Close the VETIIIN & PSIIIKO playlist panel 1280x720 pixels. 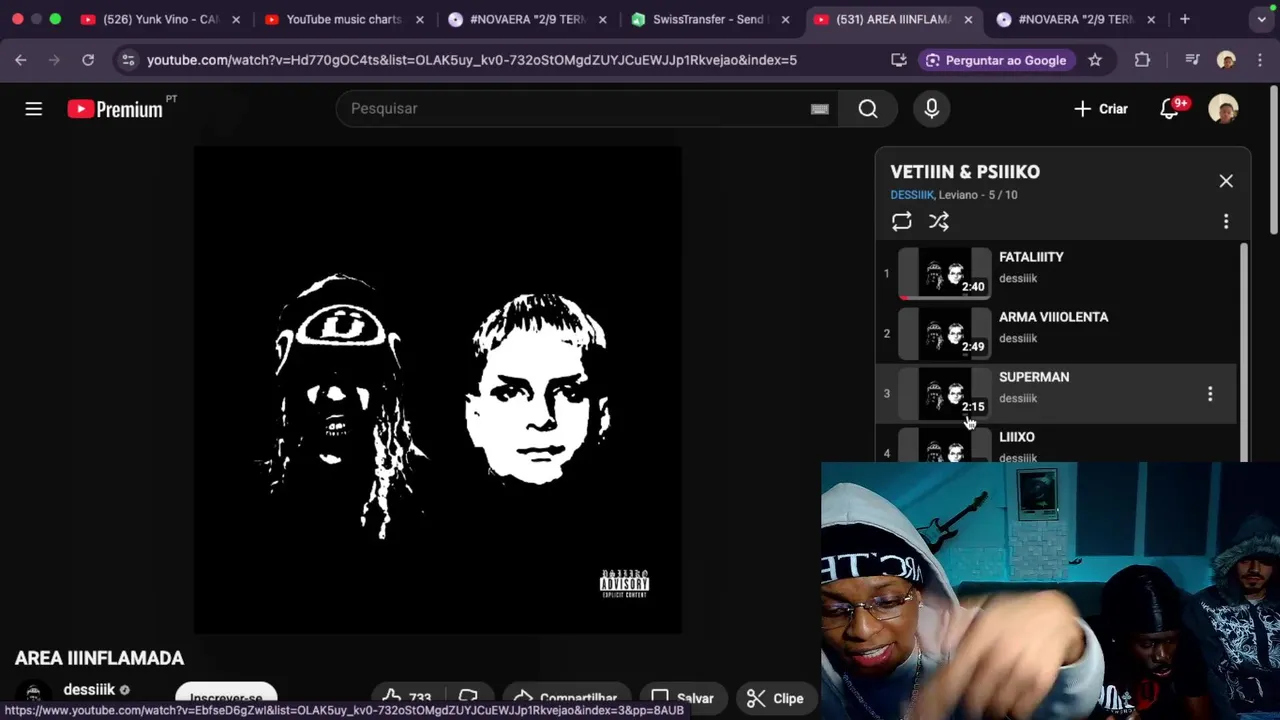[1226, 181]
